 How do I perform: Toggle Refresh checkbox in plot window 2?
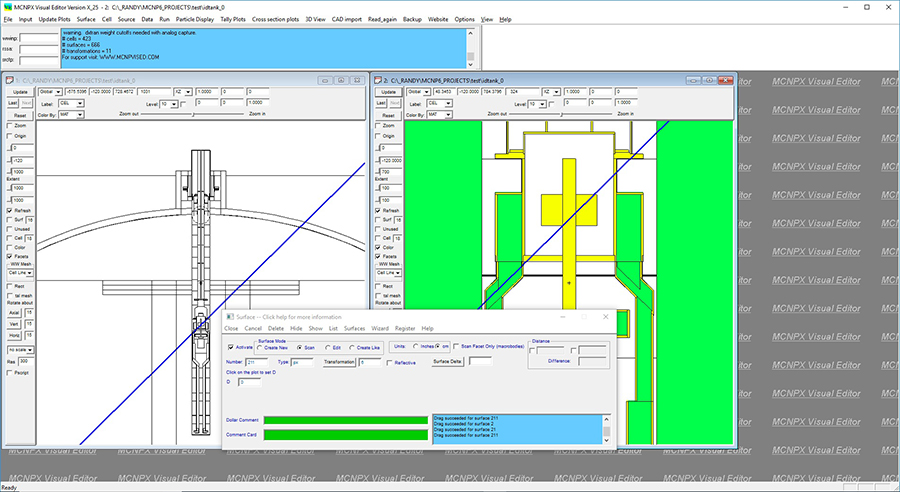pos(378,211)
